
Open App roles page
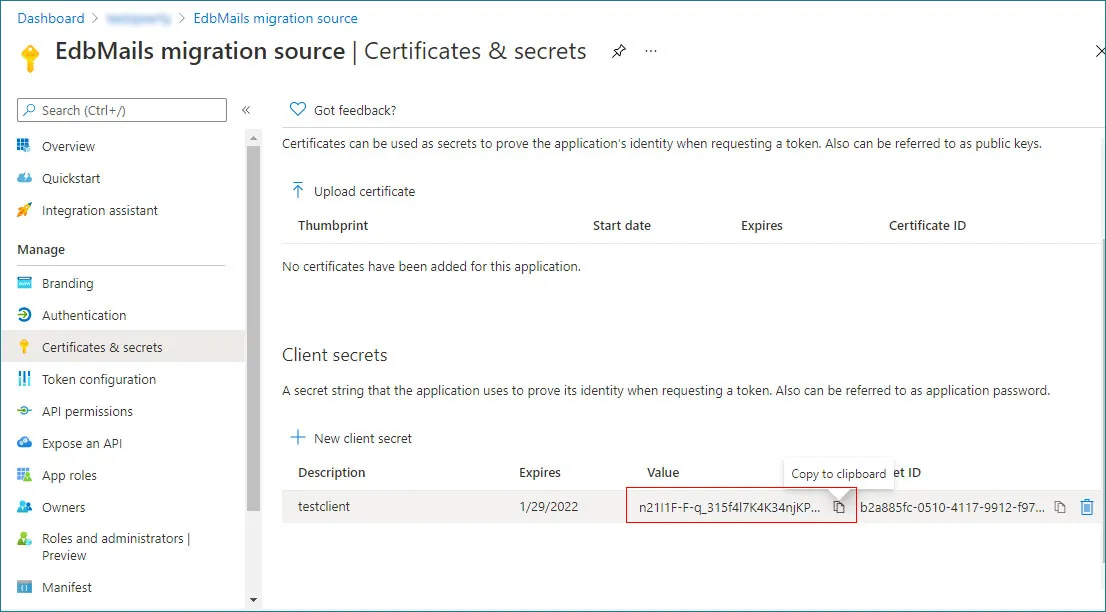pos(69,475)
